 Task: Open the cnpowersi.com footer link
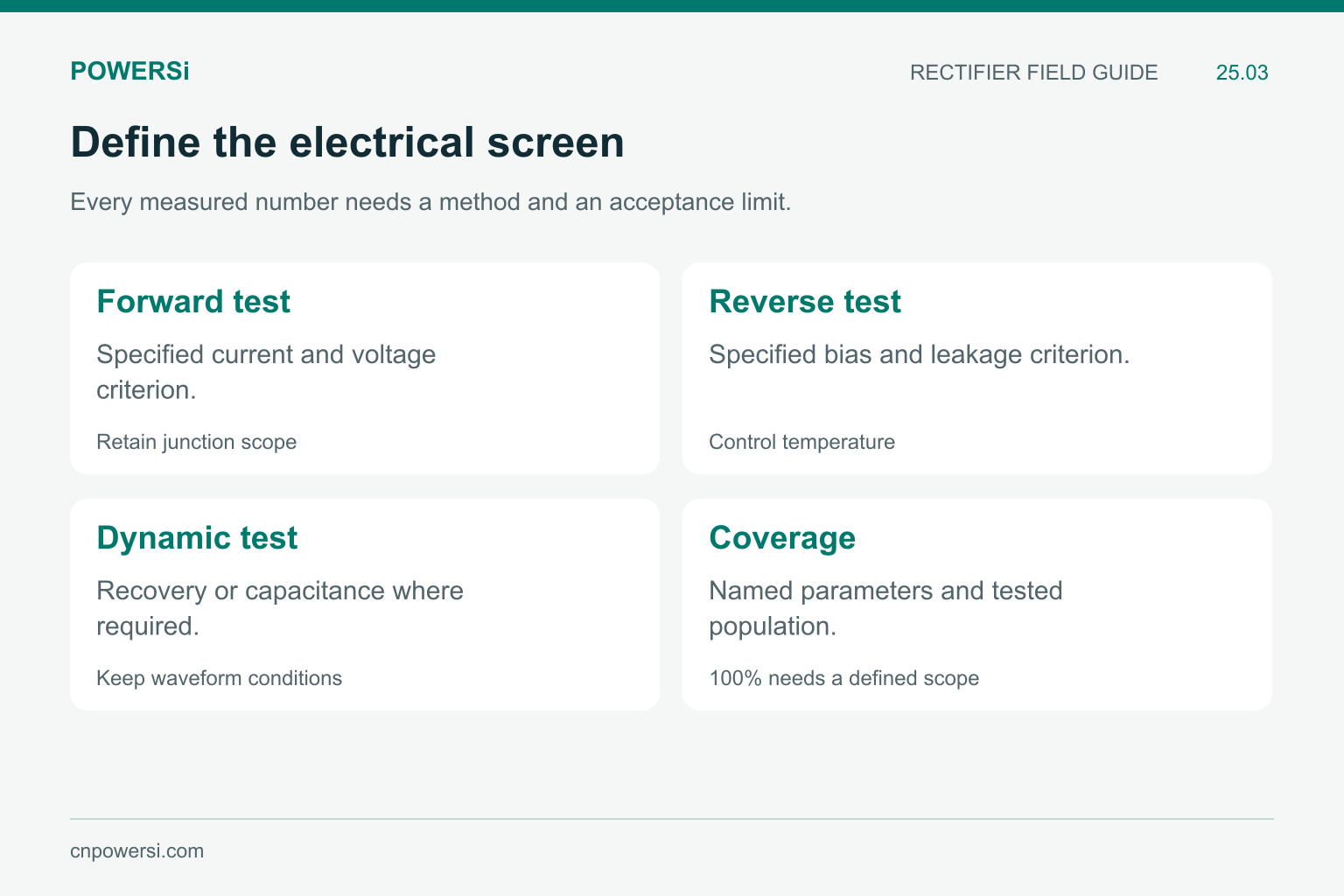coord(136,851)
